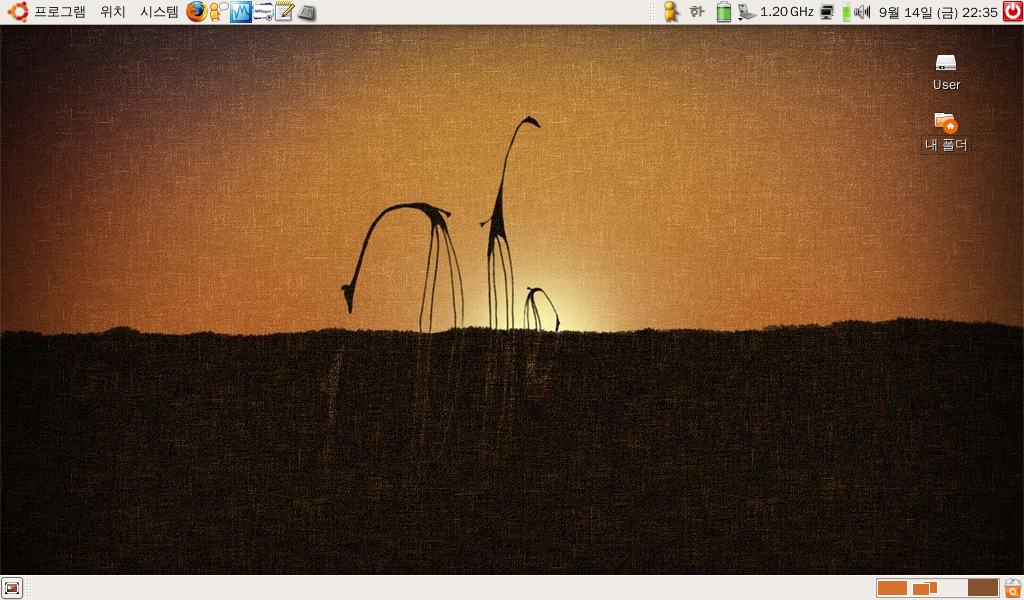Launch the MPlayer media player

[263, 12]
